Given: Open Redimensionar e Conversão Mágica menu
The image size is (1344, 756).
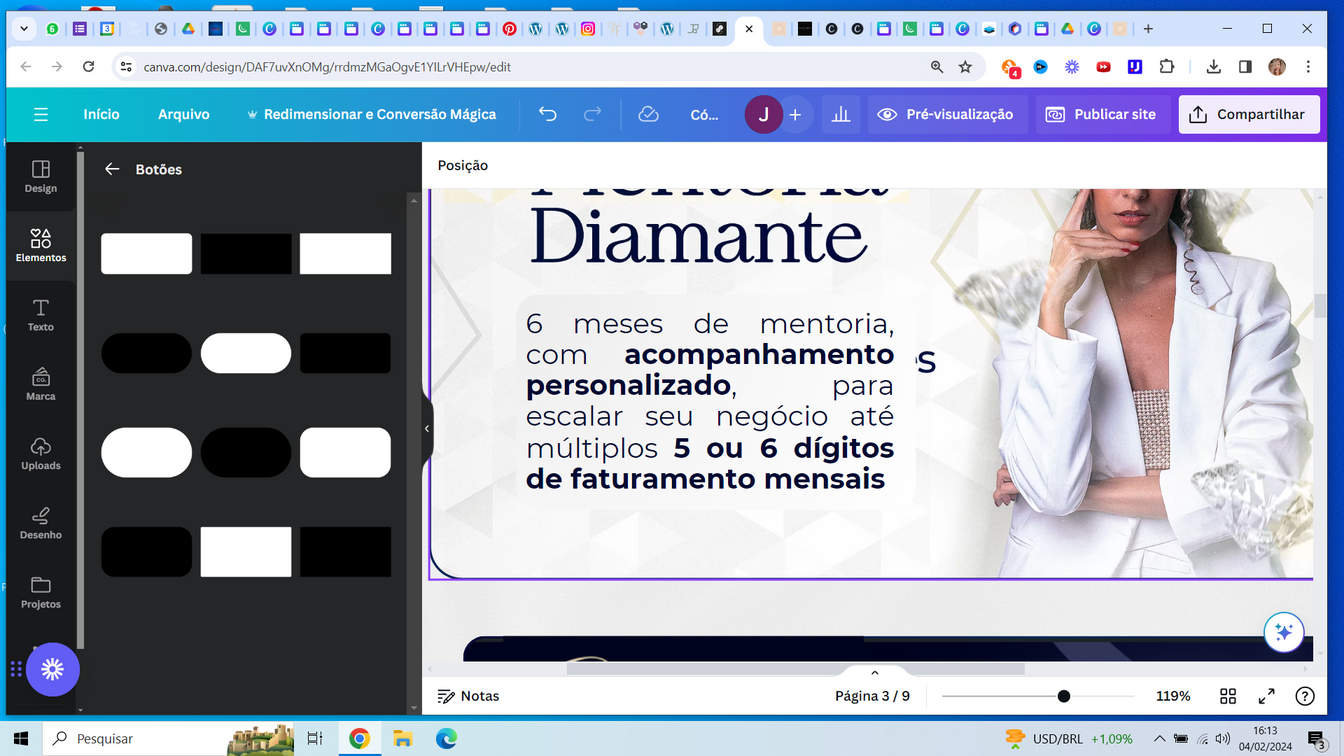Looking at the screenshot, I should pyautogui.click(x=371, y=114).
